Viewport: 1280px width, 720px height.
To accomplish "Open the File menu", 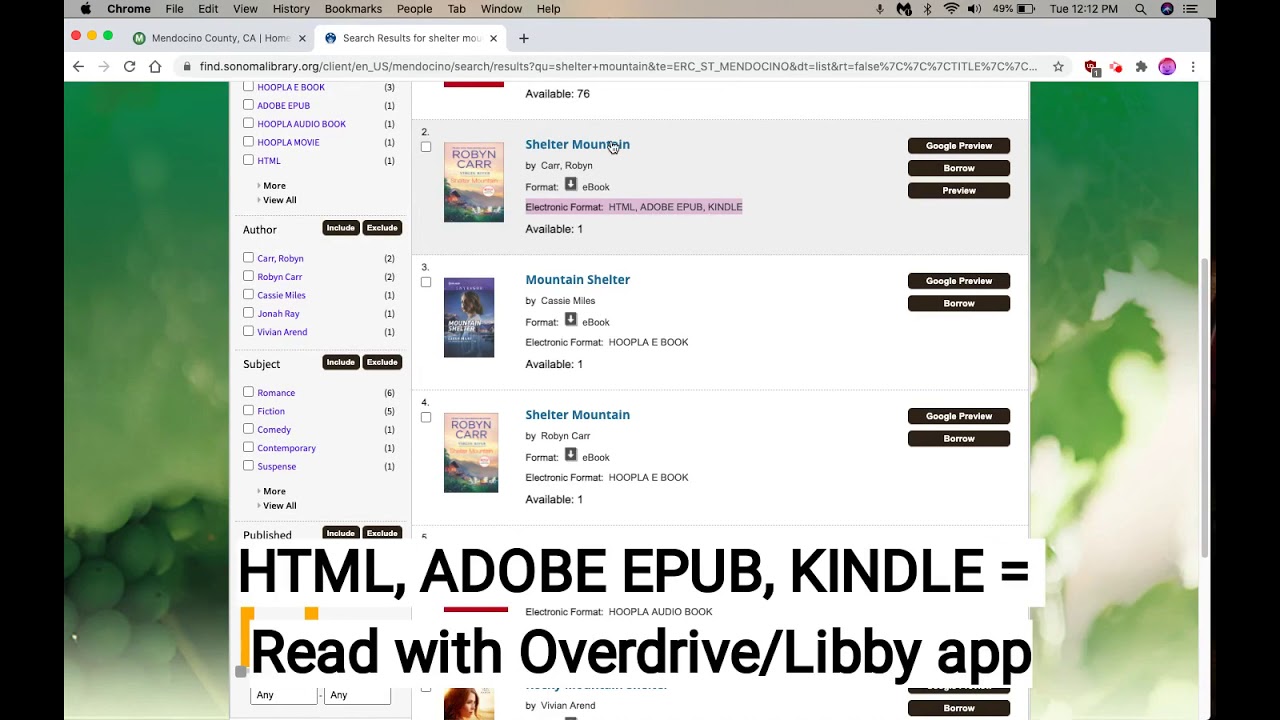I will click(174, 9).
